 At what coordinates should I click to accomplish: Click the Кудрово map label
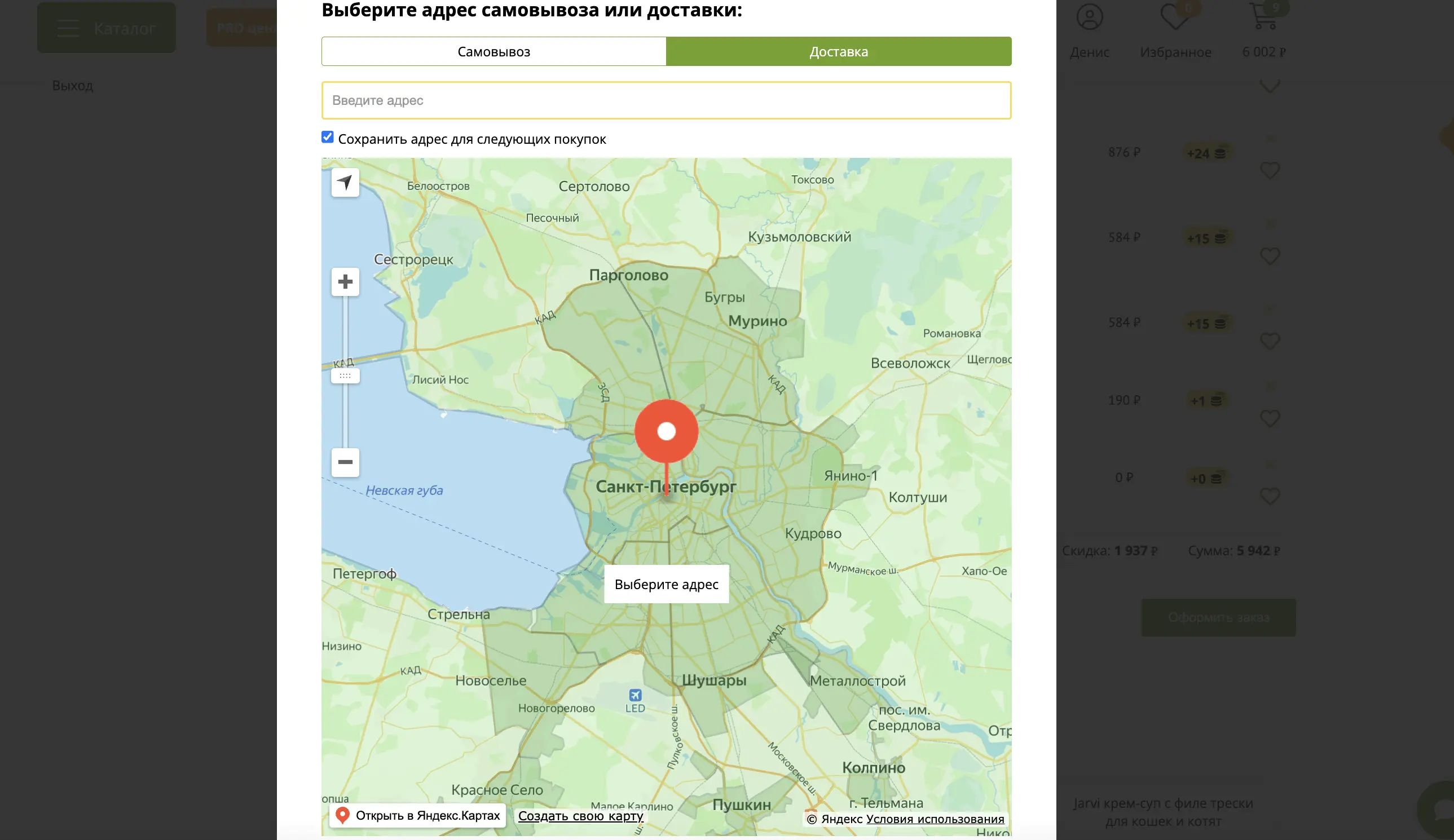[813, 534]
